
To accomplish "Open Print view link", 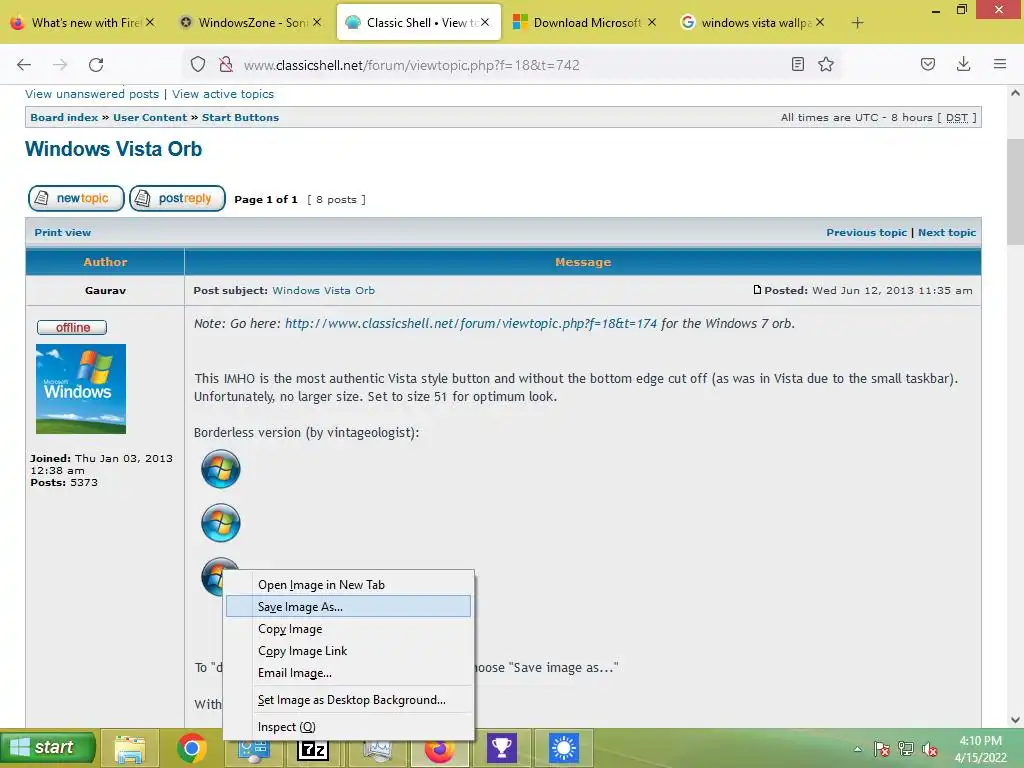I will coord(63,232).
